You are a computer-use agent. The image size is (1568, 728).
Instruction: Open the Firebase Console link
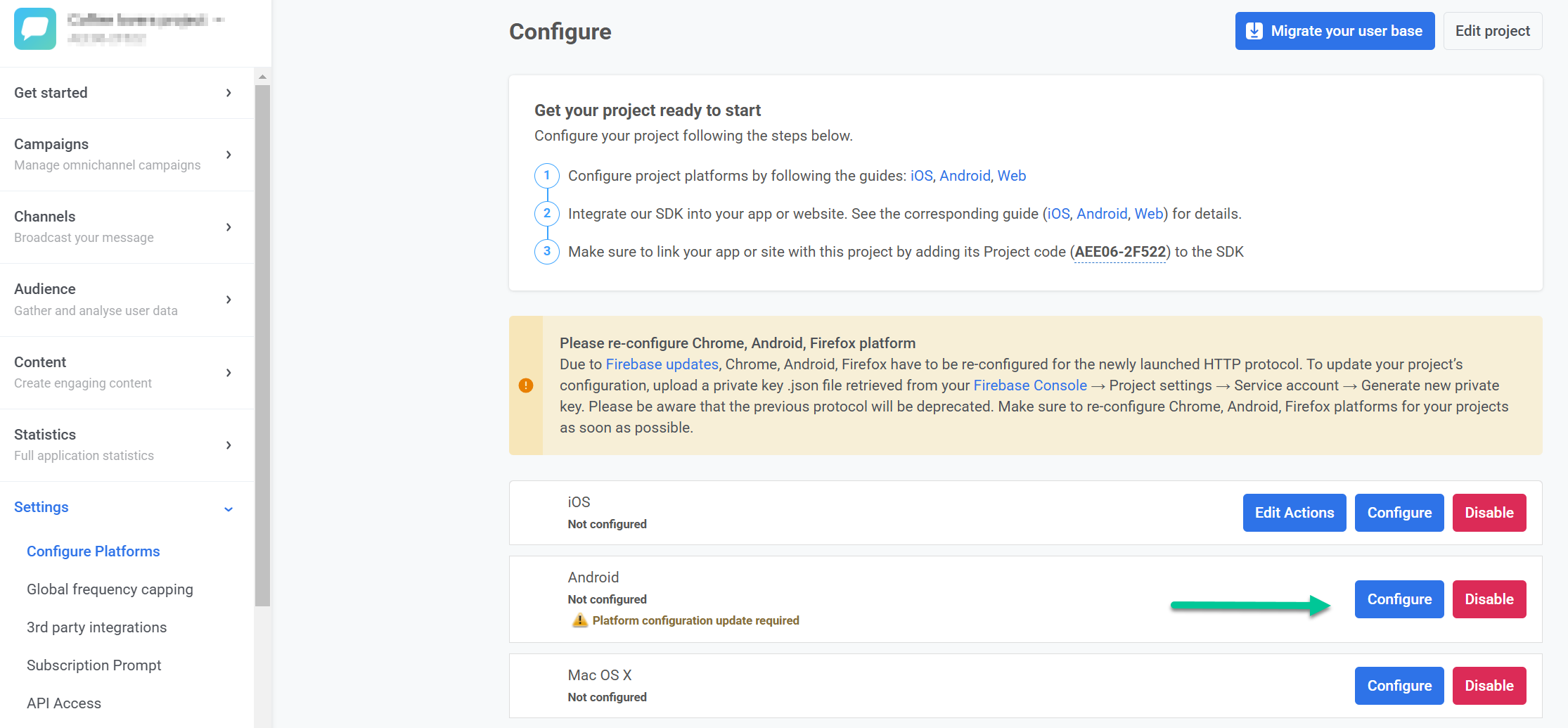(x=1029, y=385)
